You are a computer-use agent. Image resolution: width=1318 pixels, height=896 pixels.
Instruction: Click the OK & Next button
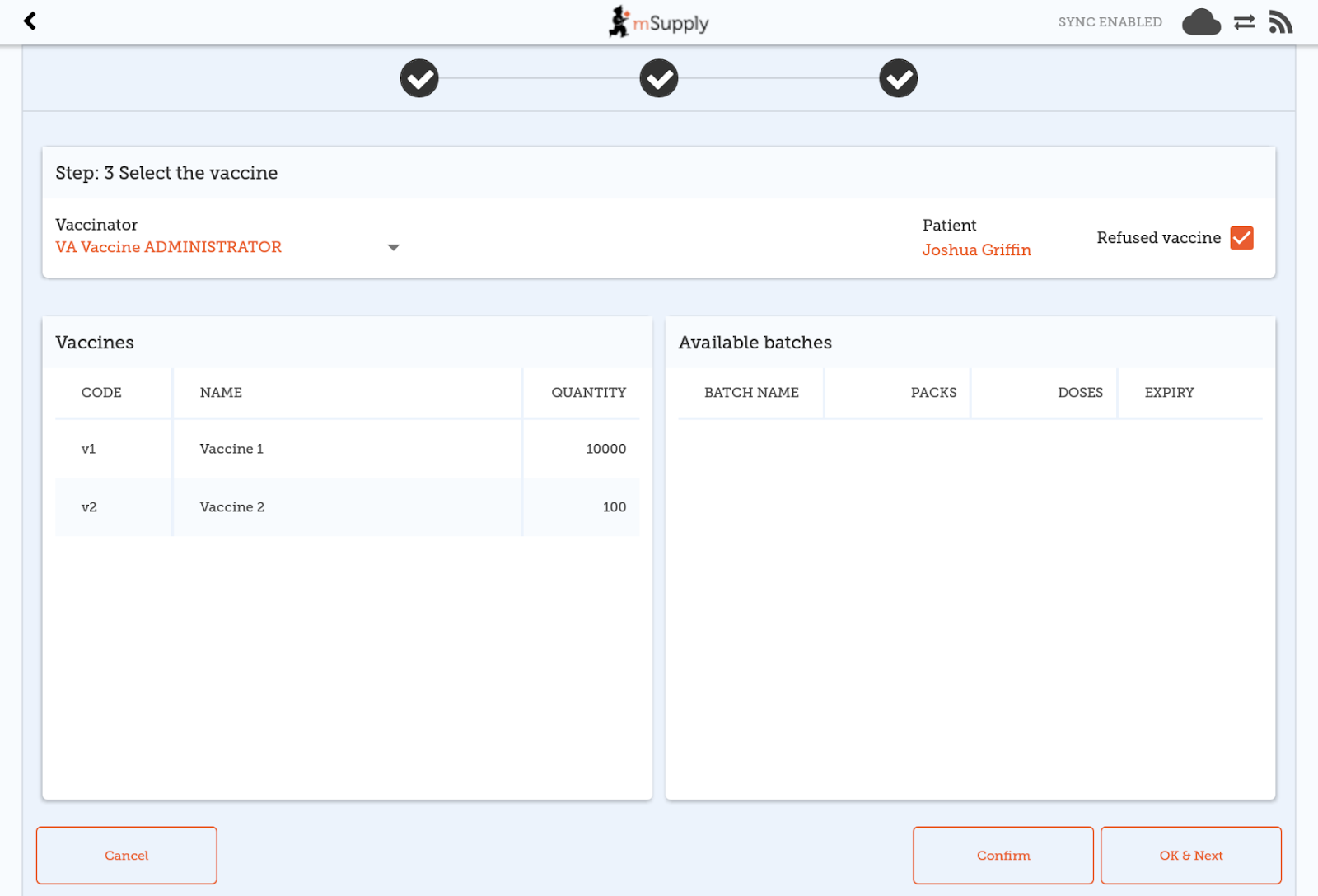(x=1190, y=856)
